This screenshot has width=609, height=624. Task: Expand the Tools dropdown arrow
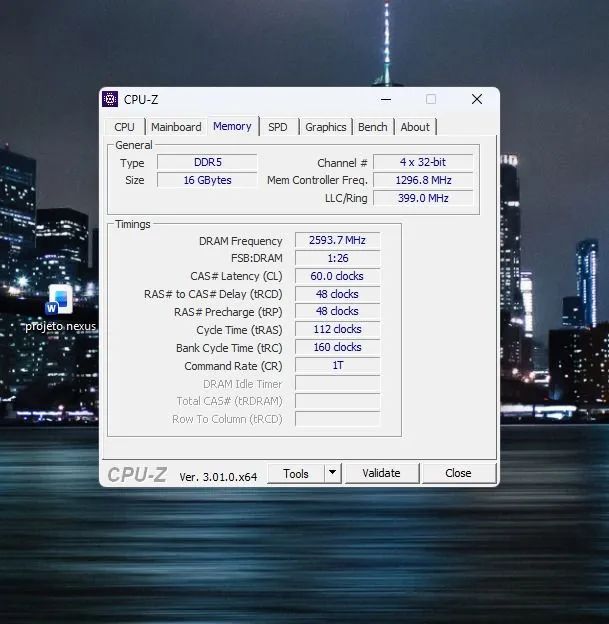[332, 473]
